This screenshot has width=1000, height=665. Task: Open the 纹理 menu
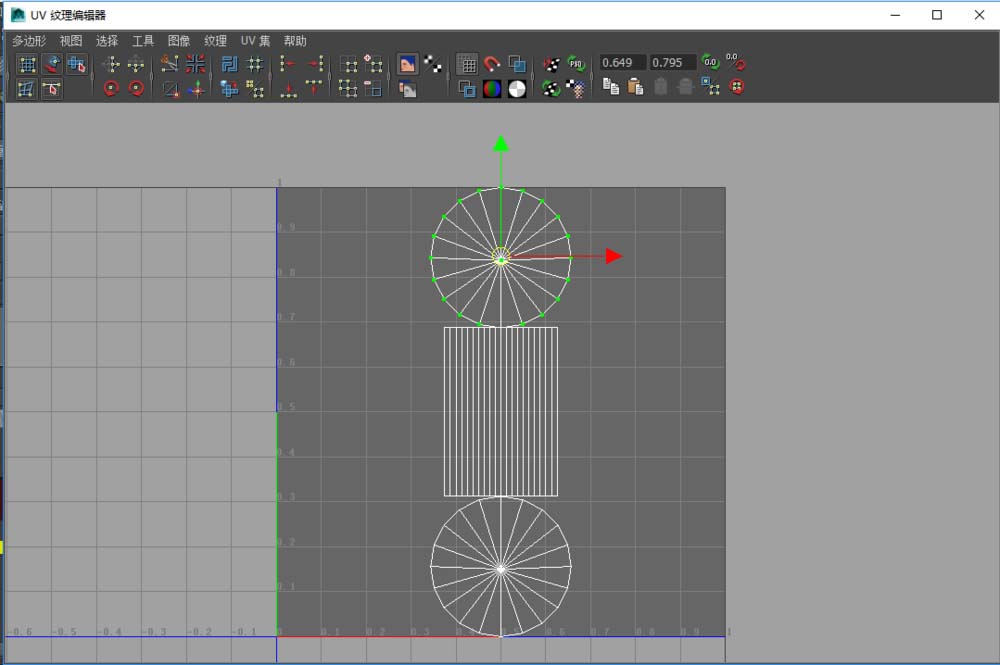click(x=216, y=41)
